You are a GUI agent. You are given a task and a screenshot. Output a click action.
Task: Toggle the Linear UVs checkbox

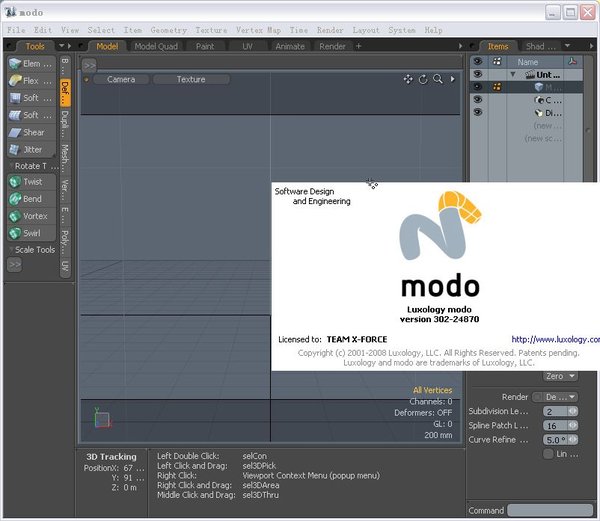(x=548, y=454)
